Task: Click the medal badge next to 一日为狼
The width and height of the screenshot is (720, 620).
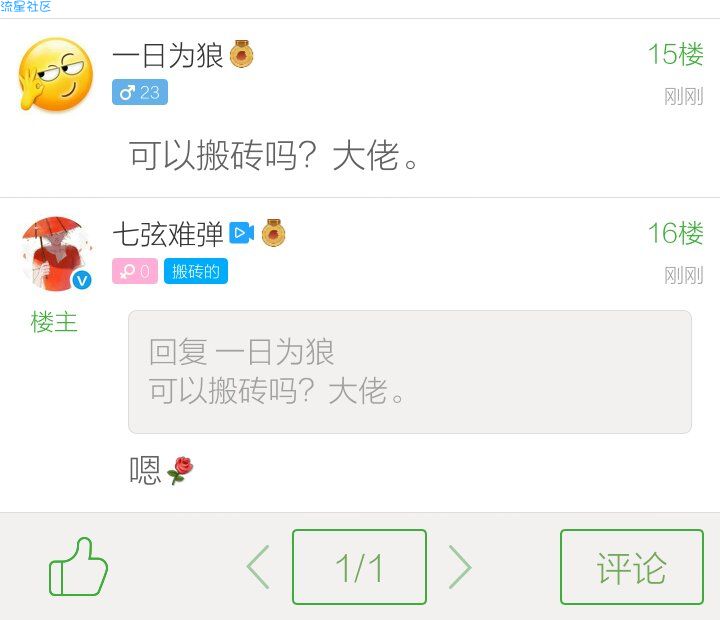Action: pos(242,54)
